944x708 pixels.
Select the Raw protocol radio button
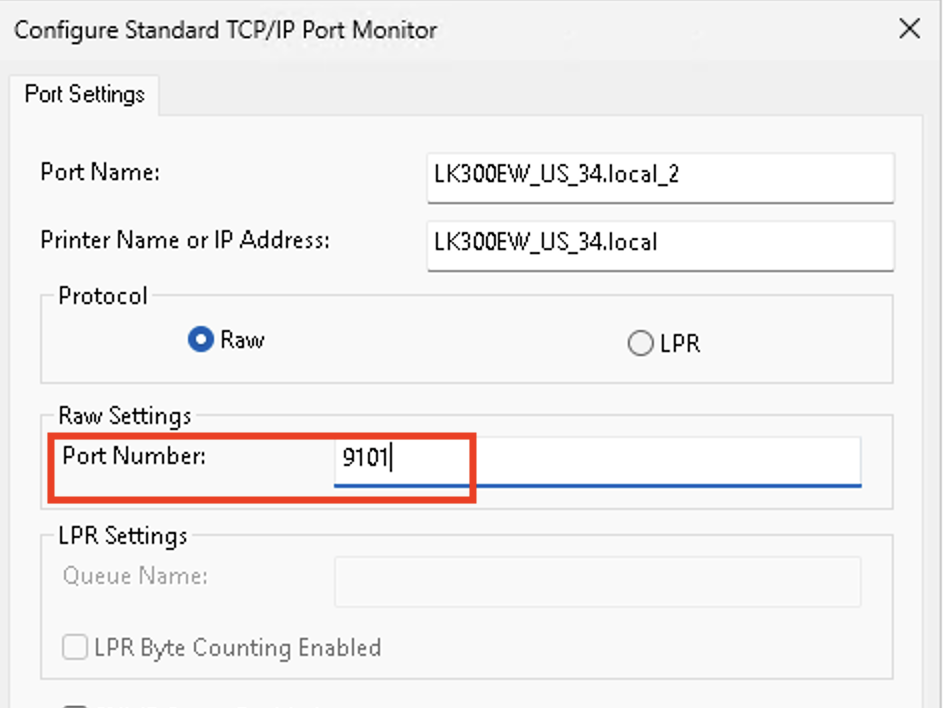click(201, 341)
